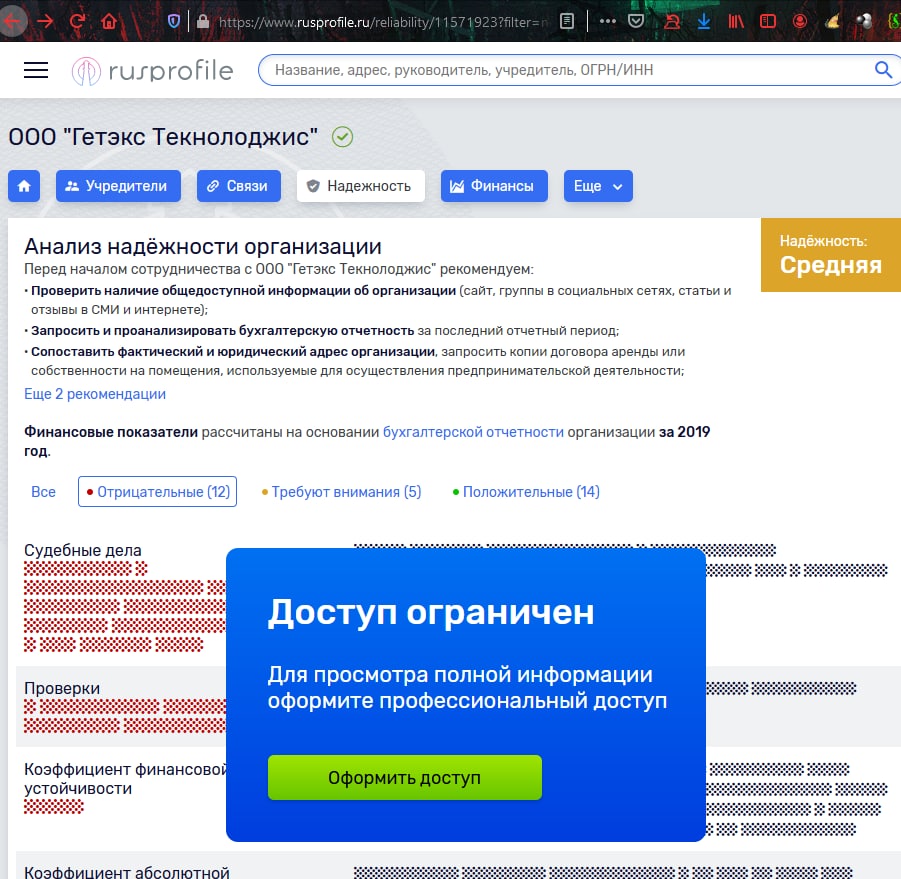Click the Судебные дела row heading

[83, 550]
